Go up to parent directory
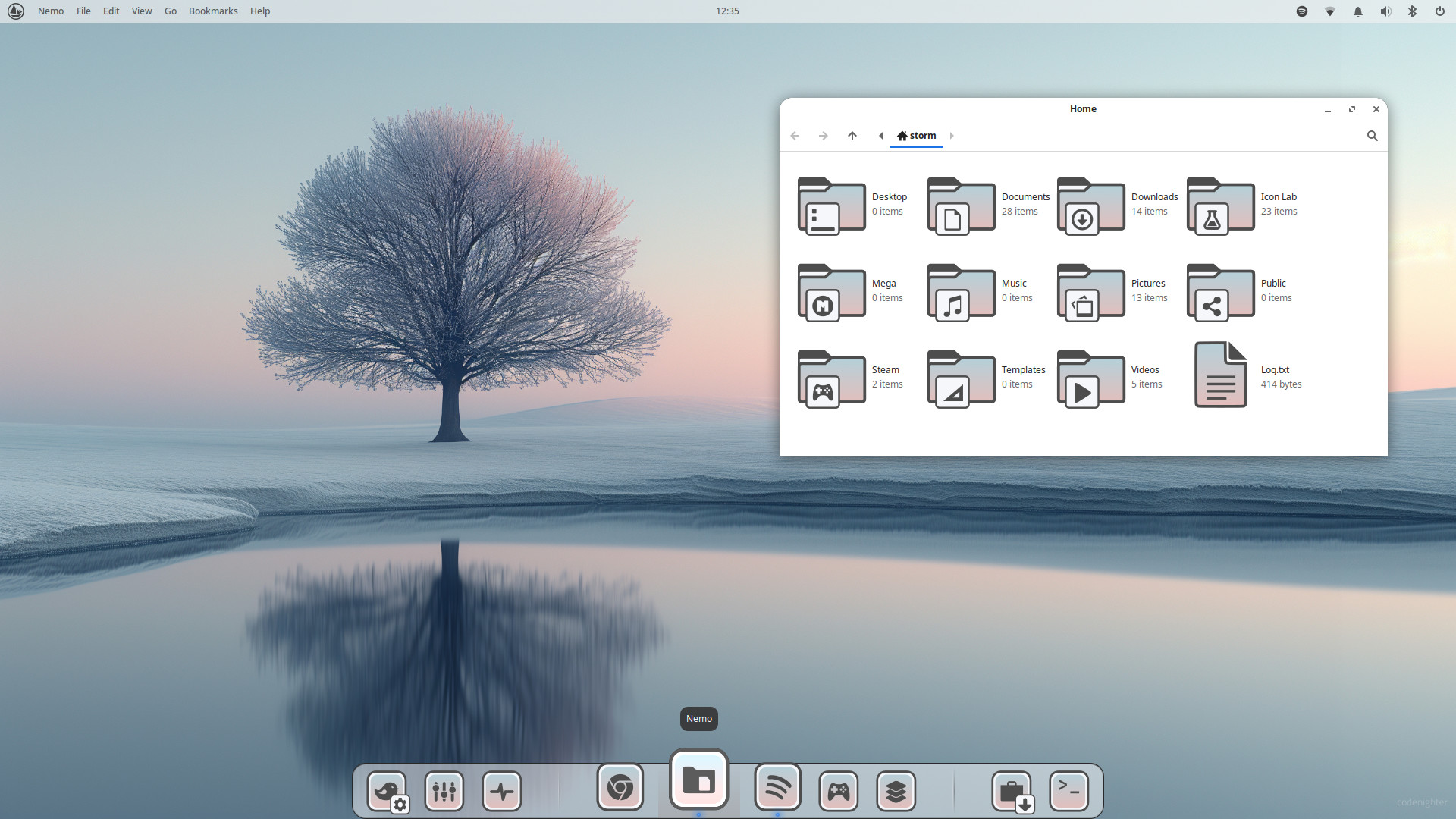The height and width of the screenshot is (819, 1456). [852, 136]
